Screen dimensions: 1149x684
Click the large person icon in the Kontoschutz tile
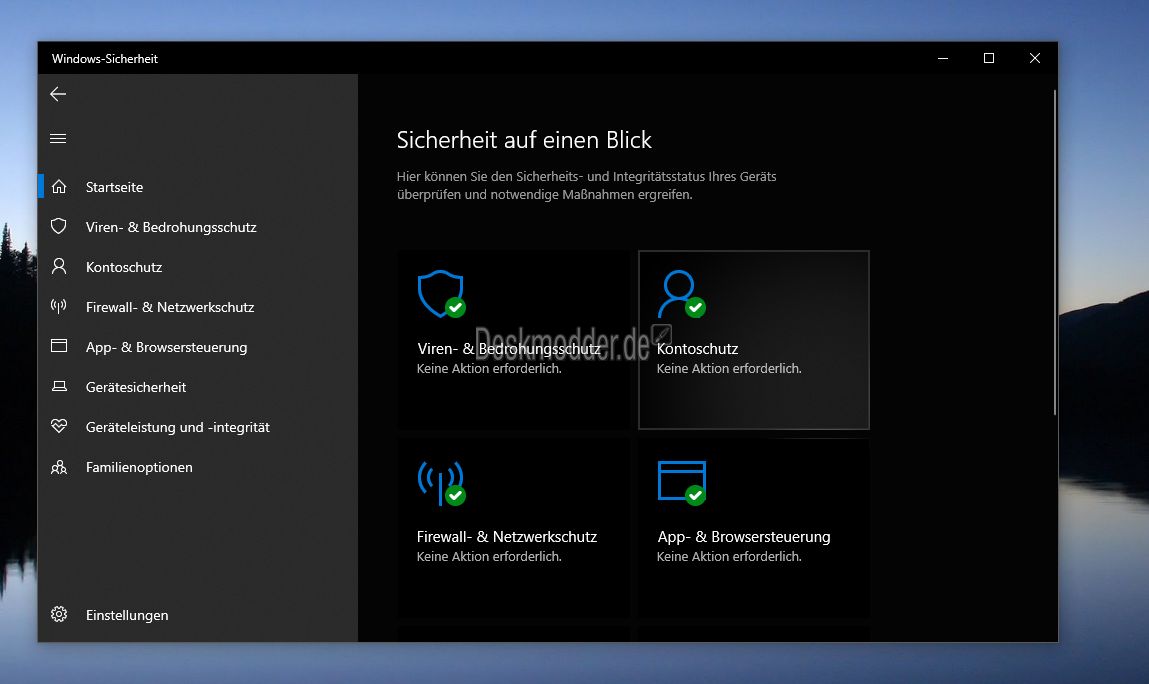click(681, 294)
